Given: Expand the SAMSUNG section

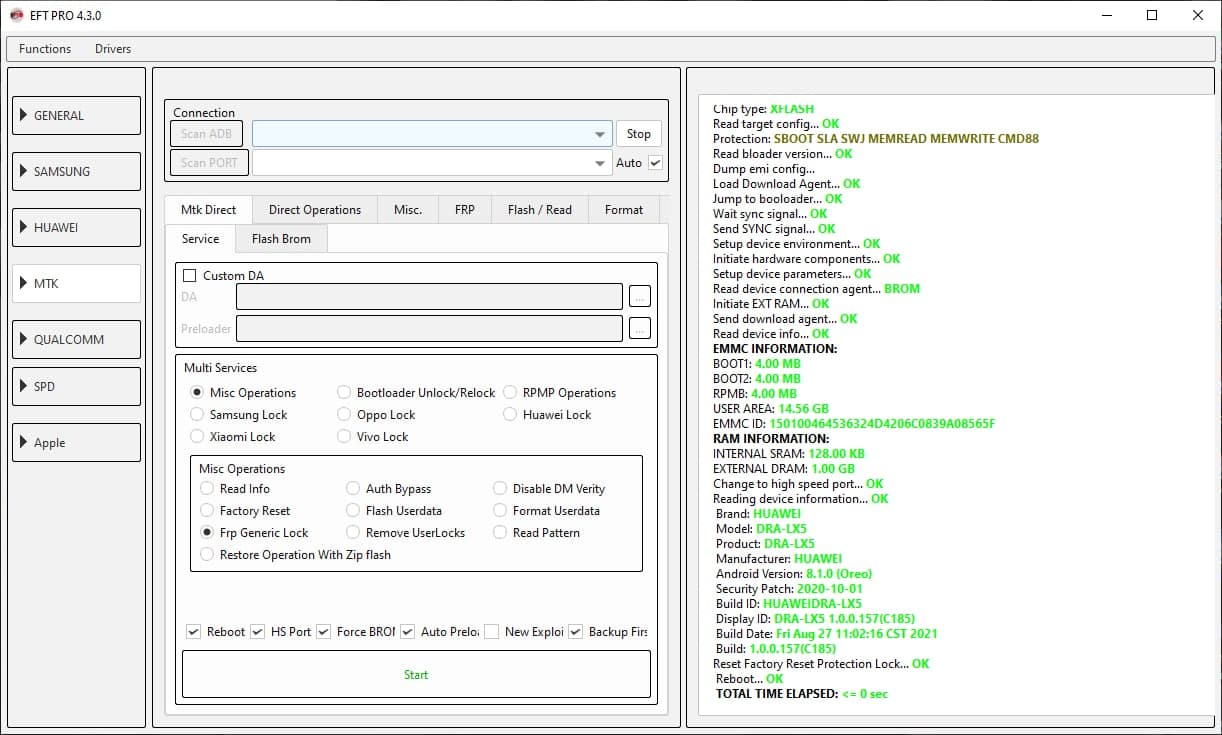Looking at the screenshot, I should pyautogui.click(x=76, y=171).
